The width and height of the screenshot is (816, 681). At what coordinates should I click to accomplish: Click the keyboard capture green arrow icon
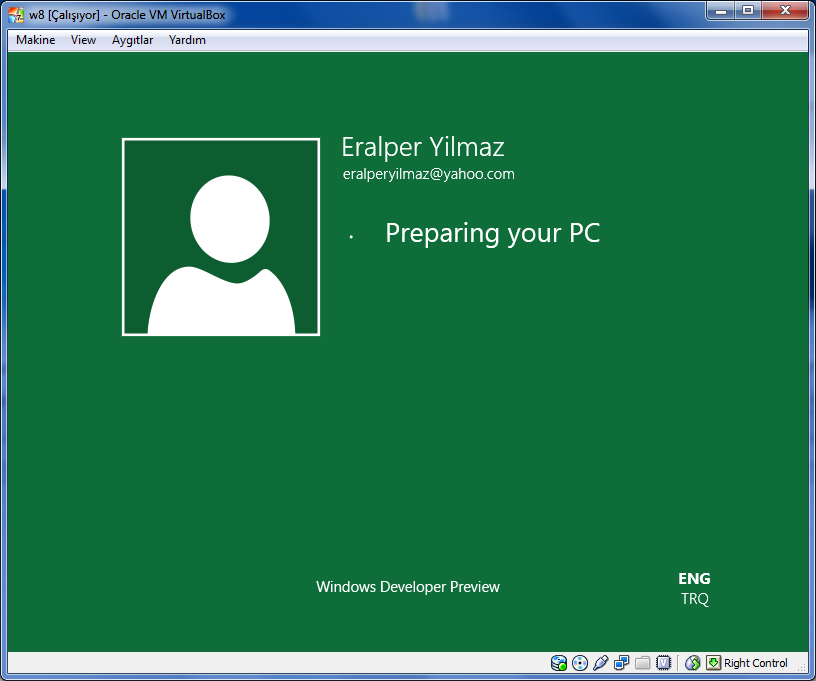point(713,663)
